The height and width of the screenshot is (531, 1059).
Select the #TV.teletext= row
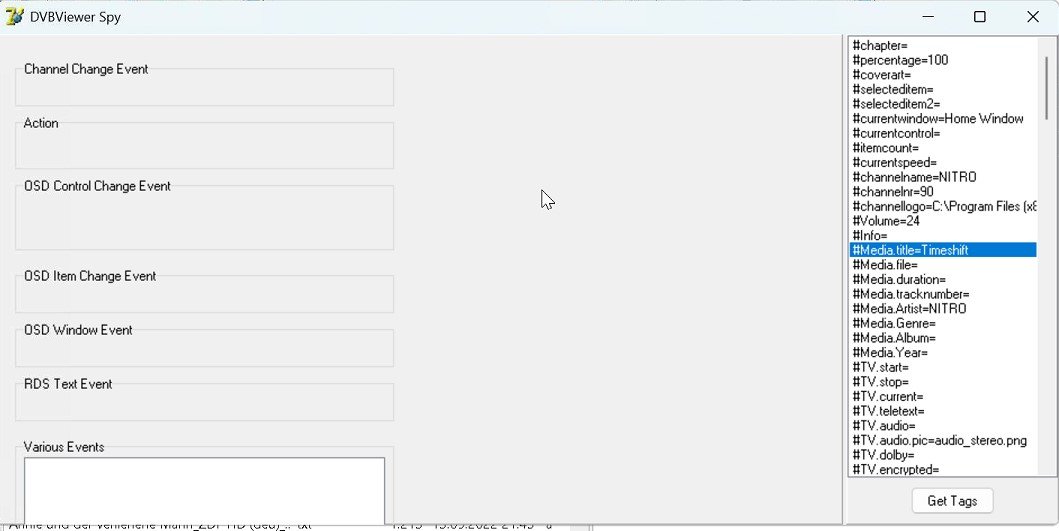(x=943, y=411)
